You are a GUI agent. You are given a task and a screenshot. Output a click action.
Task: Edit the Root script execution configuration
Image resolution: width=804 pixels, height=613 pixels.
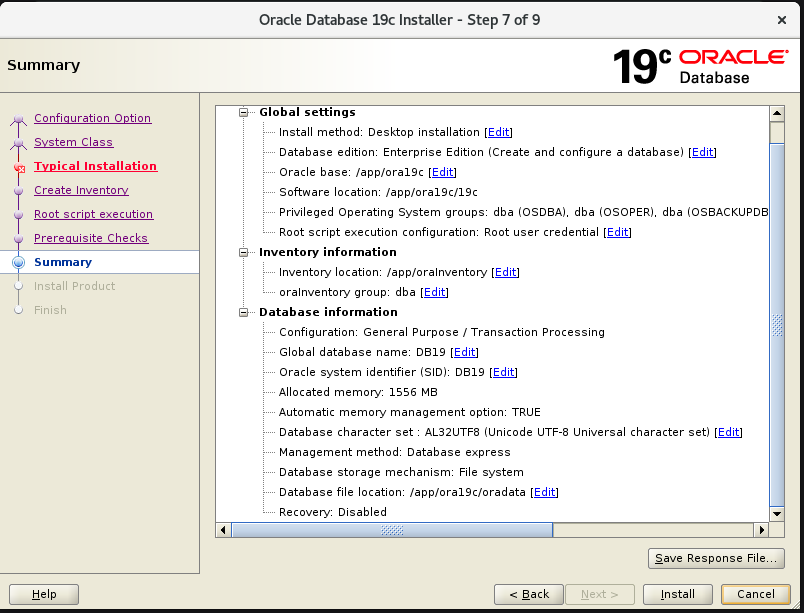pos(617,232)
